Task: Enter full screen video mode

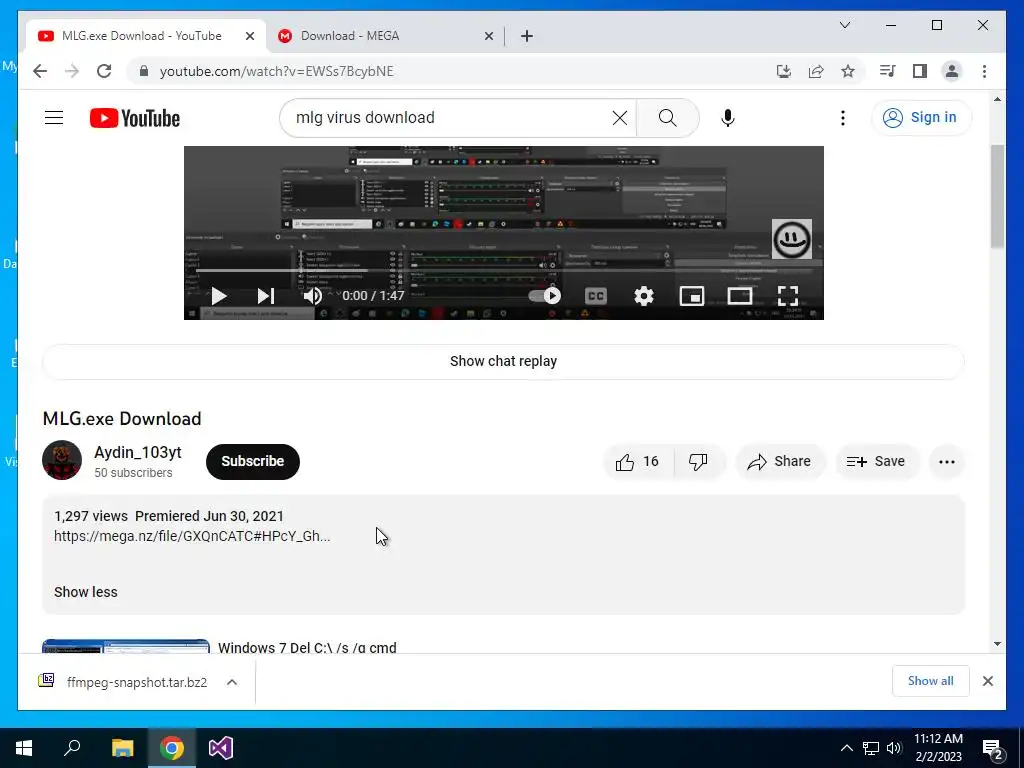Action: [788, 296]
